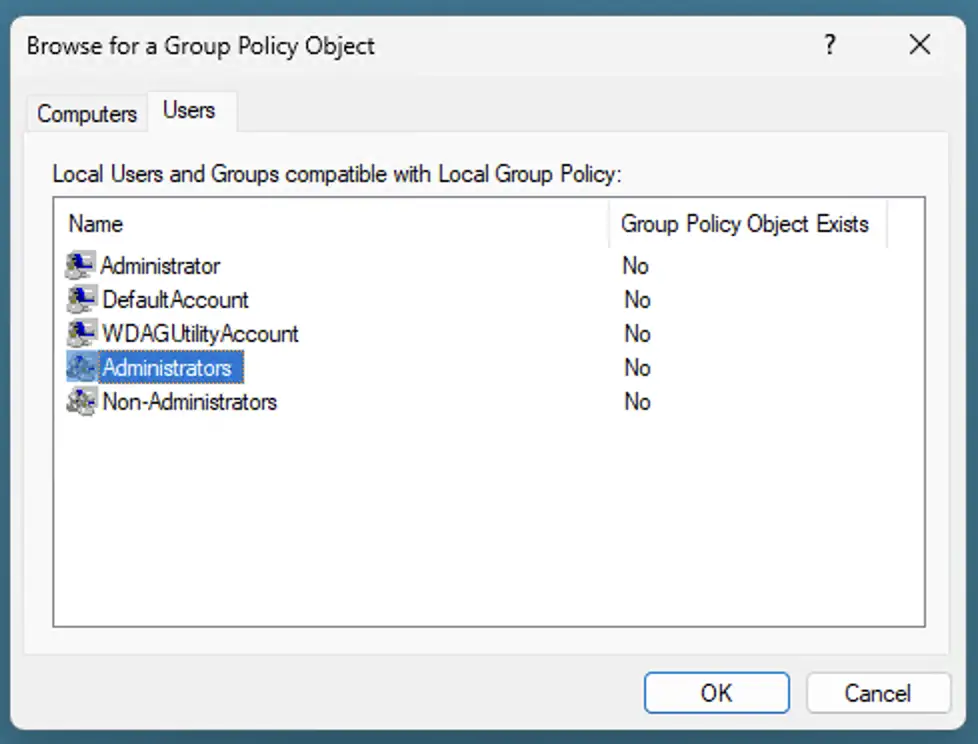Click the No value in the WDAGUtilityAccount row
The image size is (978, 744).
[x=637, y=334]
